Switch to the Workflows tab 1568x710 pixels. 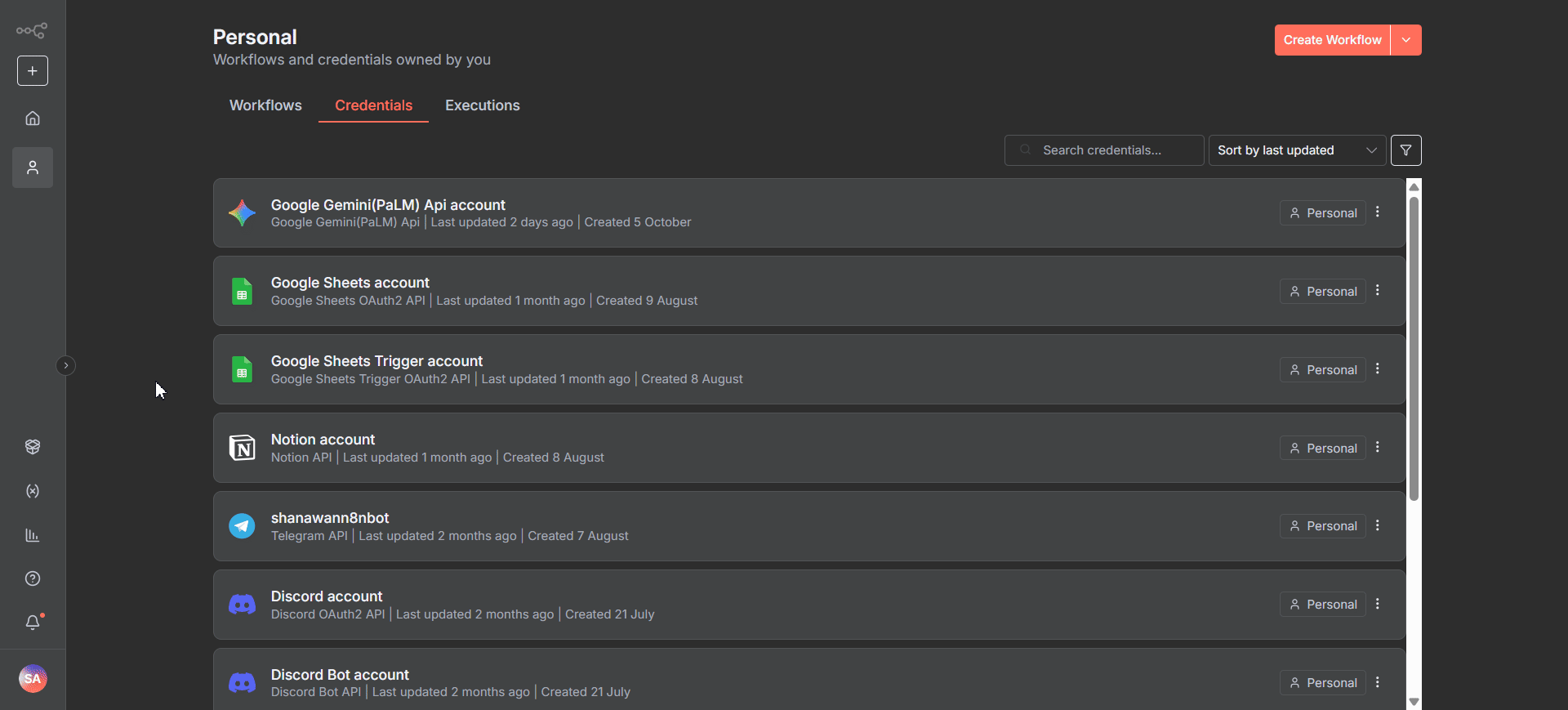point(265,105)
